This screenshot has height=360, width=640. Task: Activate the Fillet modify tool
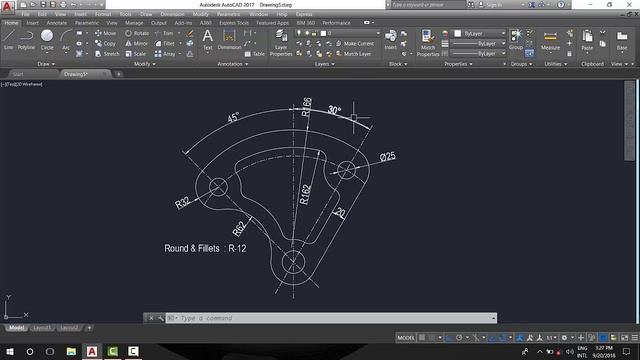[165, 43]
